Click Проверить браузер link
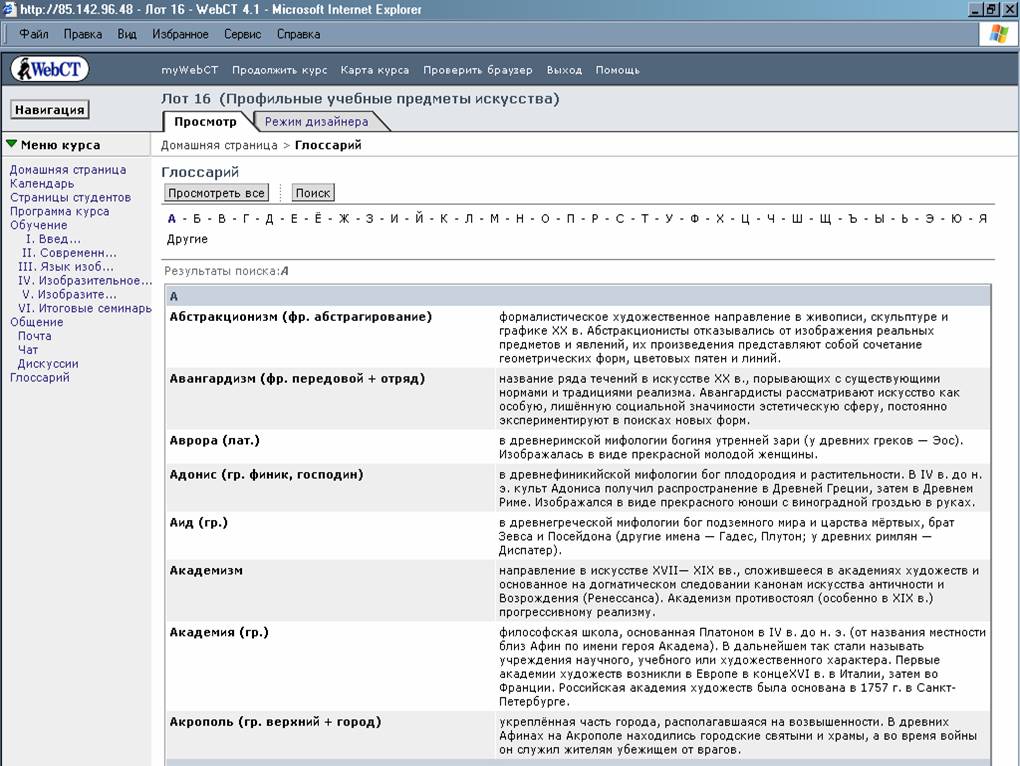Viewport: 1020px width, 766px height. 477,70
